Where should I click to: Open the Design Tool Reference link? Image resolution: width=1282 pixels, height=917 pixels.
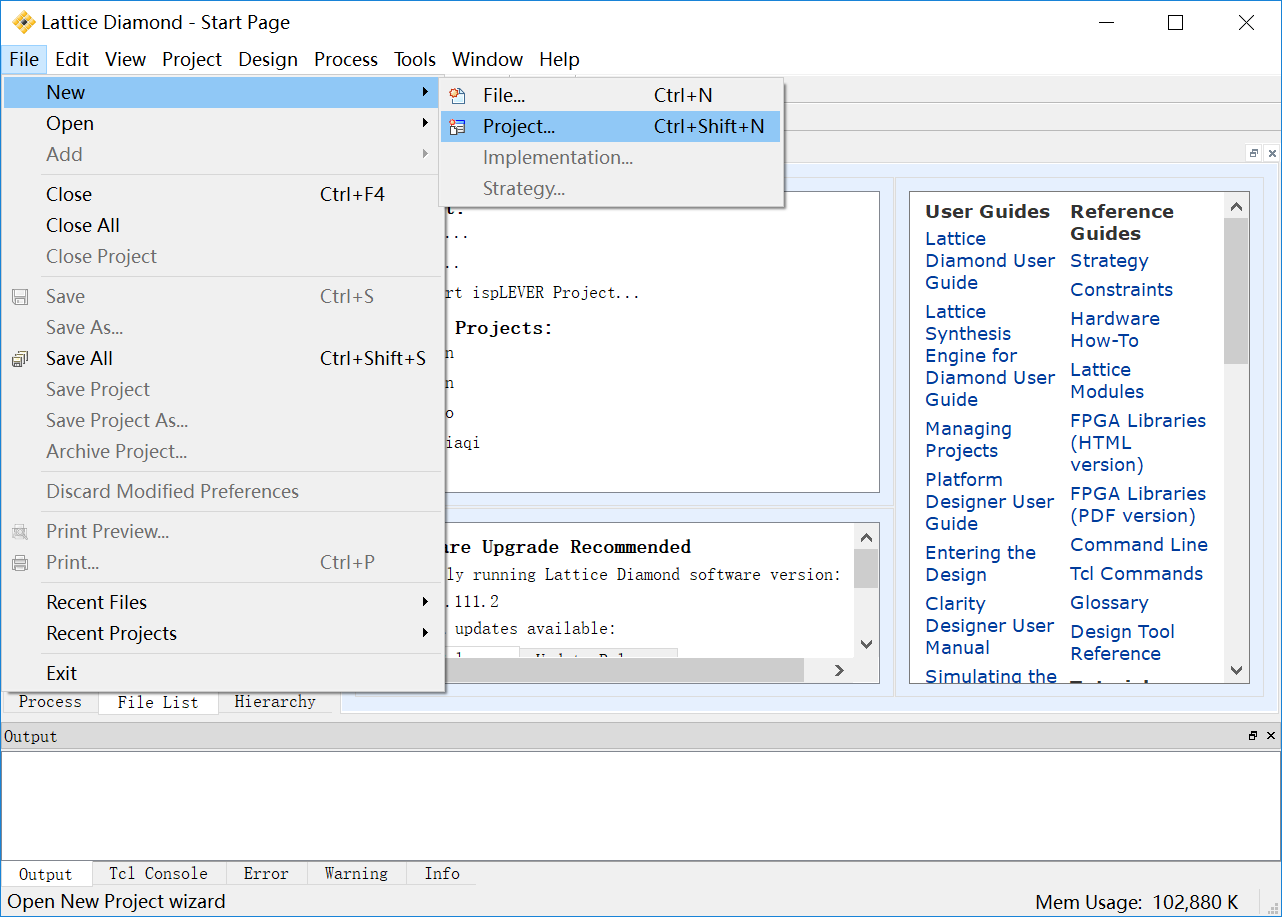[1122, 642]
